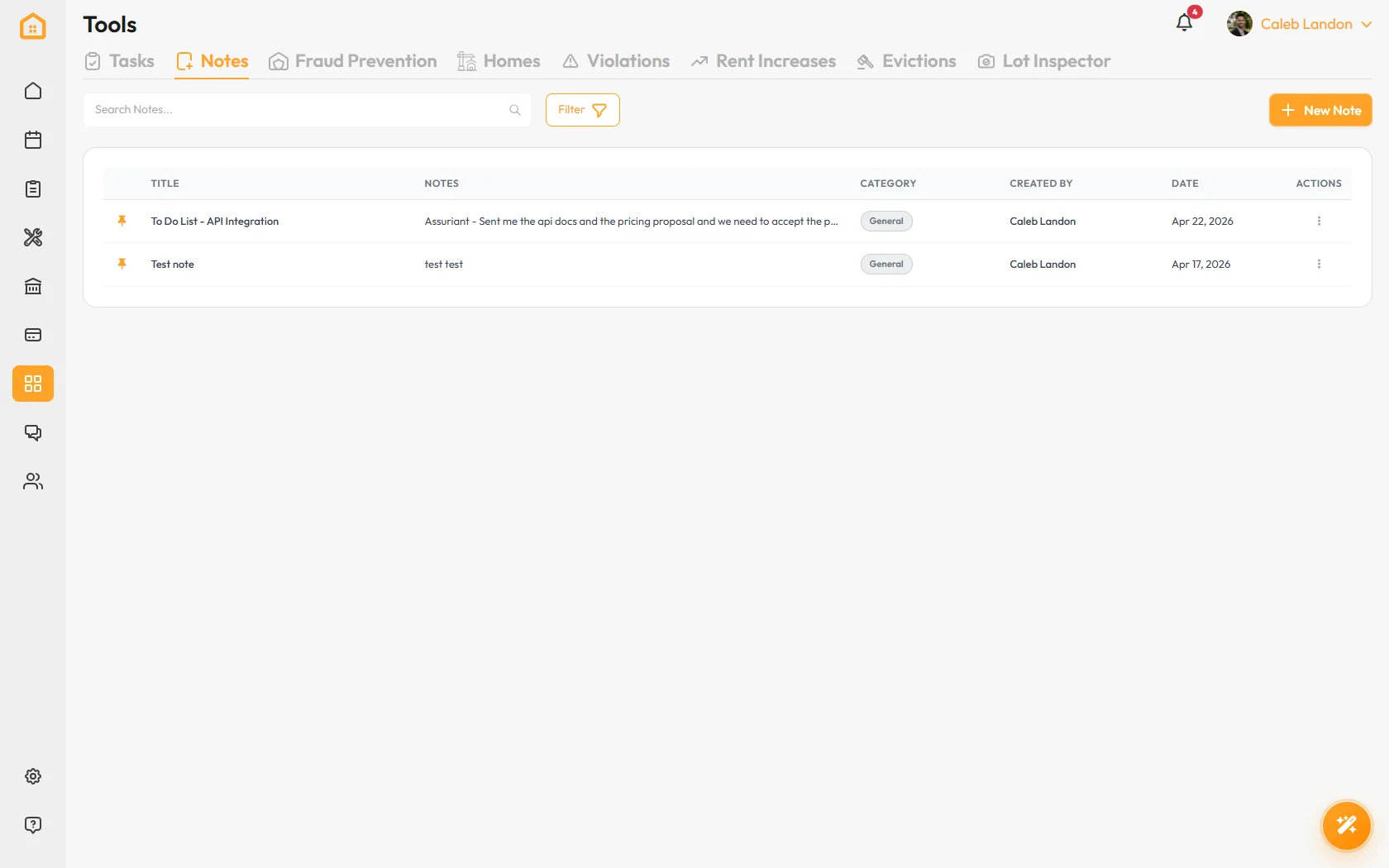Click the magic wand floating button

[x=1347, y=825]
